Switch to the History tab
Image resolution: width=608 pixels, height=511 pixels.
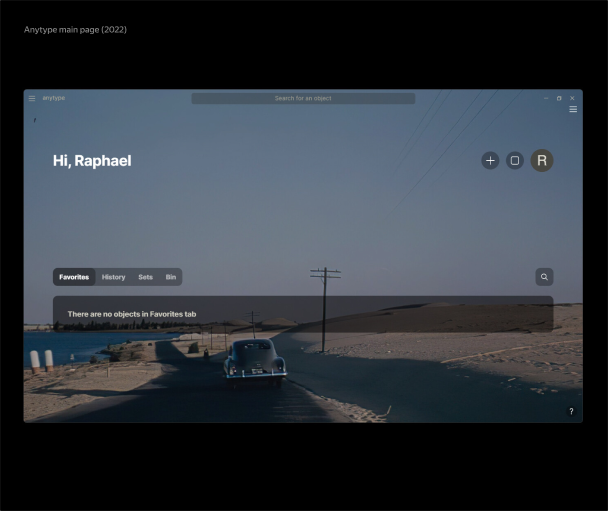113,277
